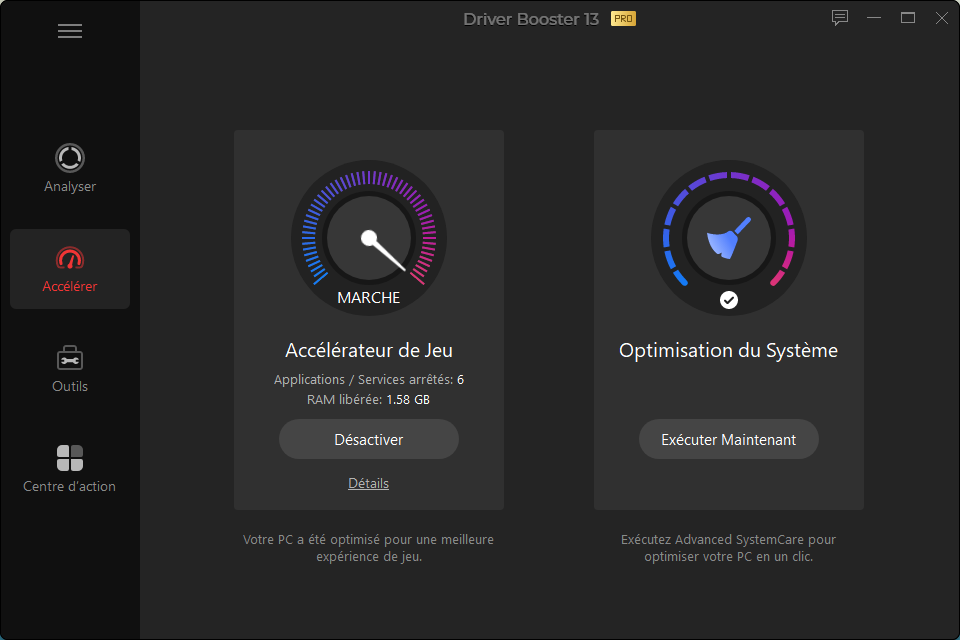The width and height of the screenshot is (960, 640).
Task: Click the Driver Booster 13 window title
Action: pos(531,19)
